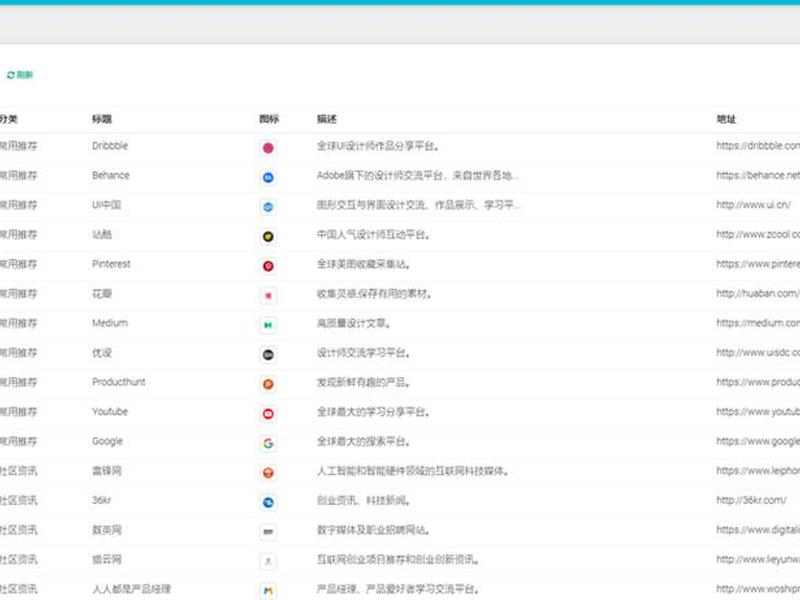The image size is (800, 600).
Task: Click the 地址 column header
Action: pyautogui.click(x=726, y=119)
